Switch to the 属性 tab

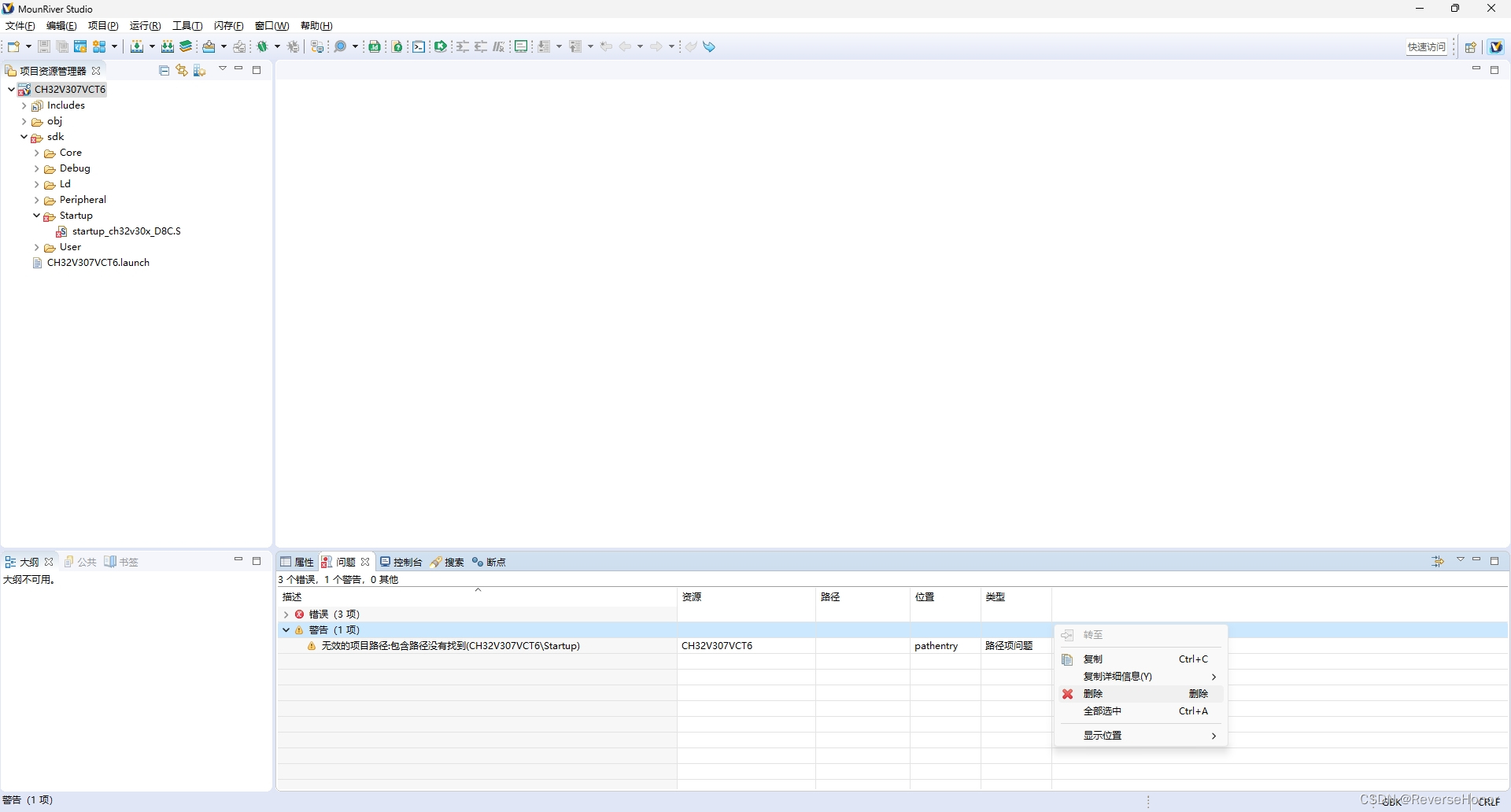click(x=297, y=562)
